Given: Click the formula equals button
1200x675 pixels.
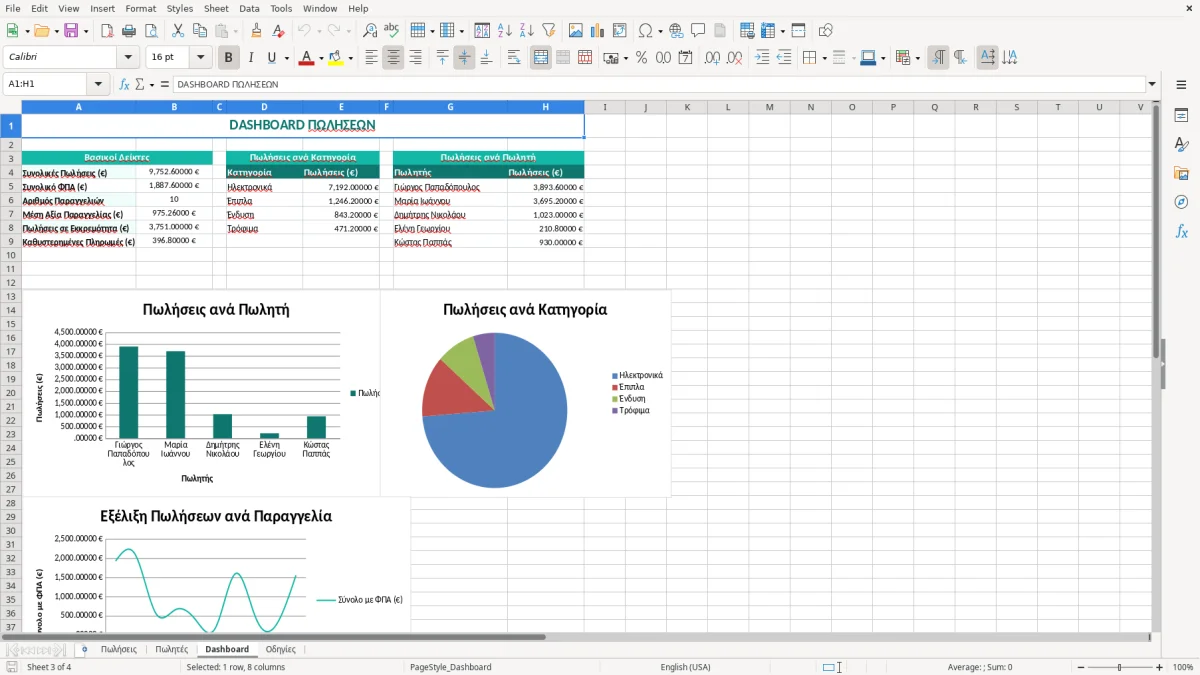Looking at the screenshot, I should tap(164, 84).
